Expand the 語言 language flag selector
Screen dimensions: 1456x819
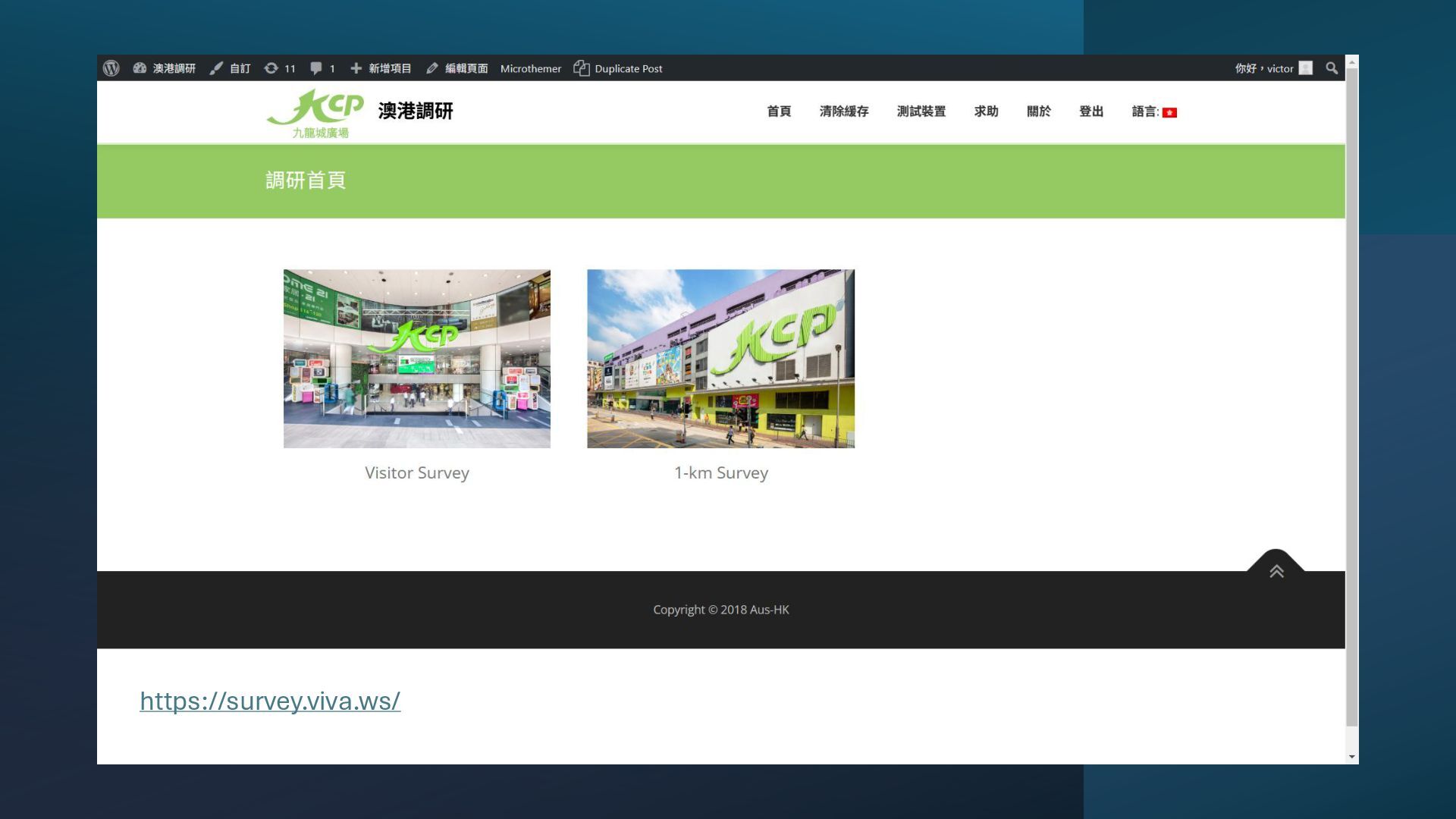pyautogui.click(x=1169, y=112)
